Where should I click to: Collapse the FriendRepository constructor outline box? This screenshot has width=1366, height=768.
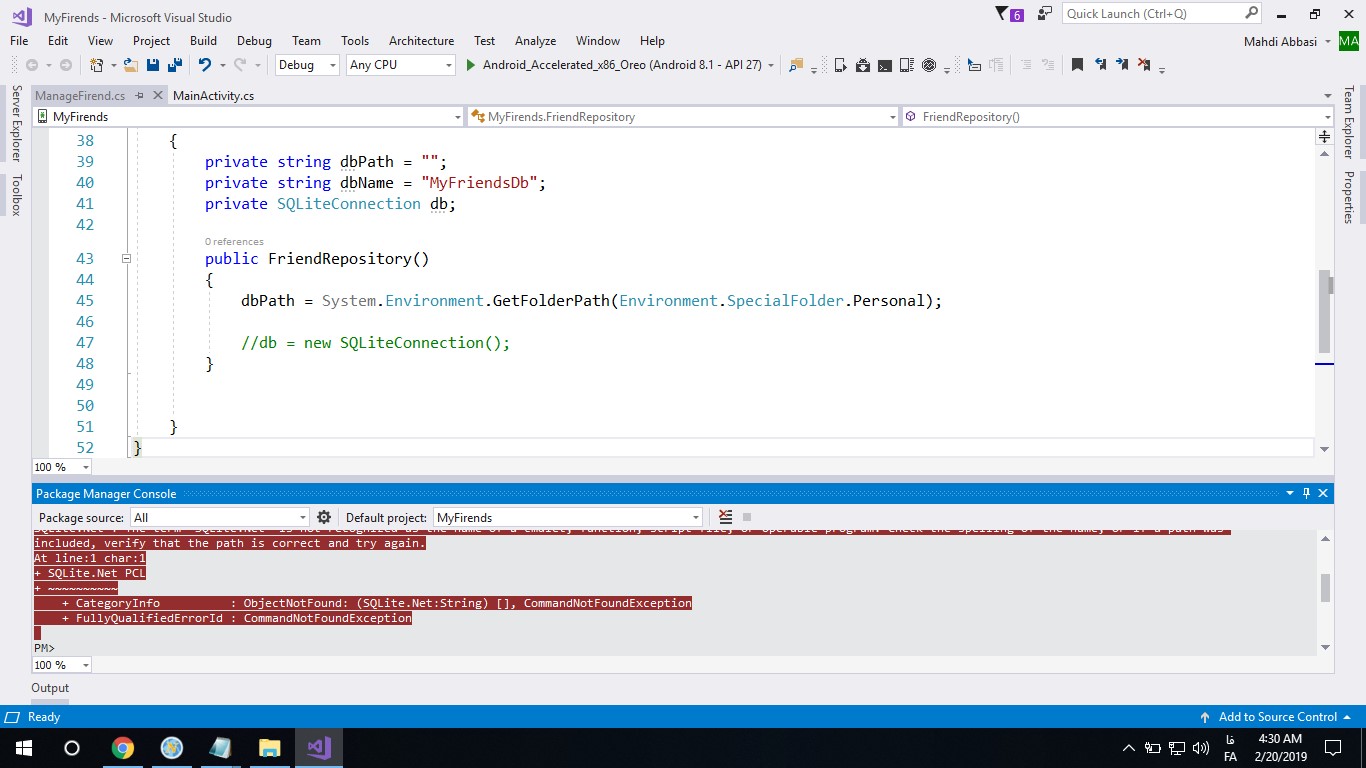point(126,259)
